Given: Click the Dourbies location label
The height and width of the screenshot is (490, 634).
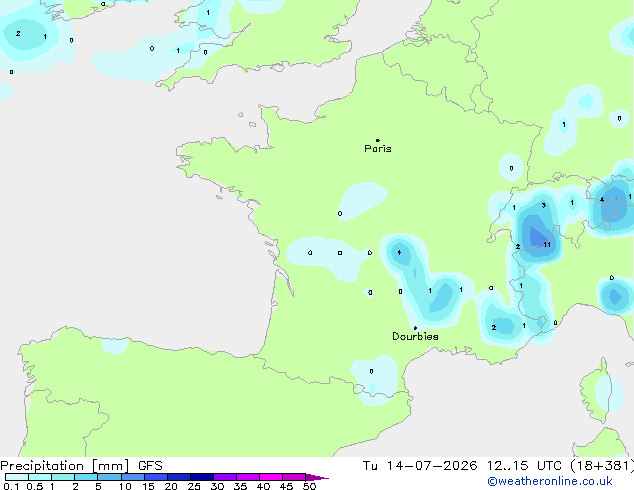Looking at the screenshot, I should pos(415,336).
